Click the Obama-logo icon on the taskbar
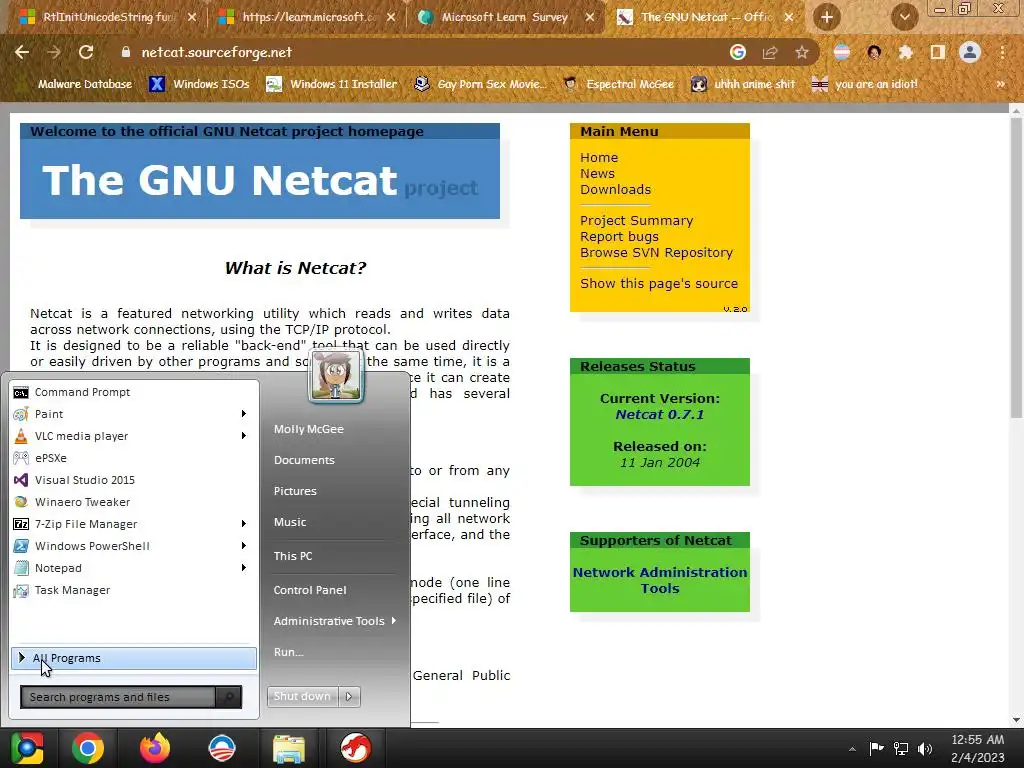This screenshot has height=768, width=1024. [221, 748]
